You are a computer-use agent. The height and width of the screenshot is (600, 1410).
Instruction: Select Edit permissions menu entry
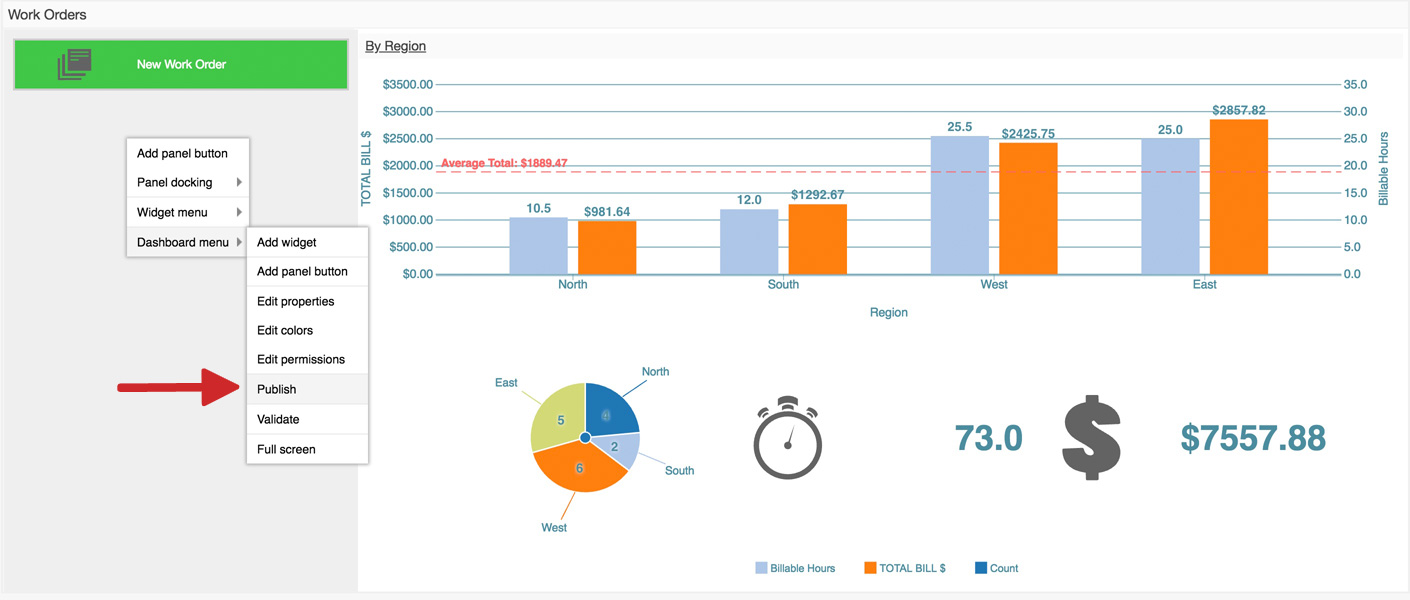[x=301, y=359]
